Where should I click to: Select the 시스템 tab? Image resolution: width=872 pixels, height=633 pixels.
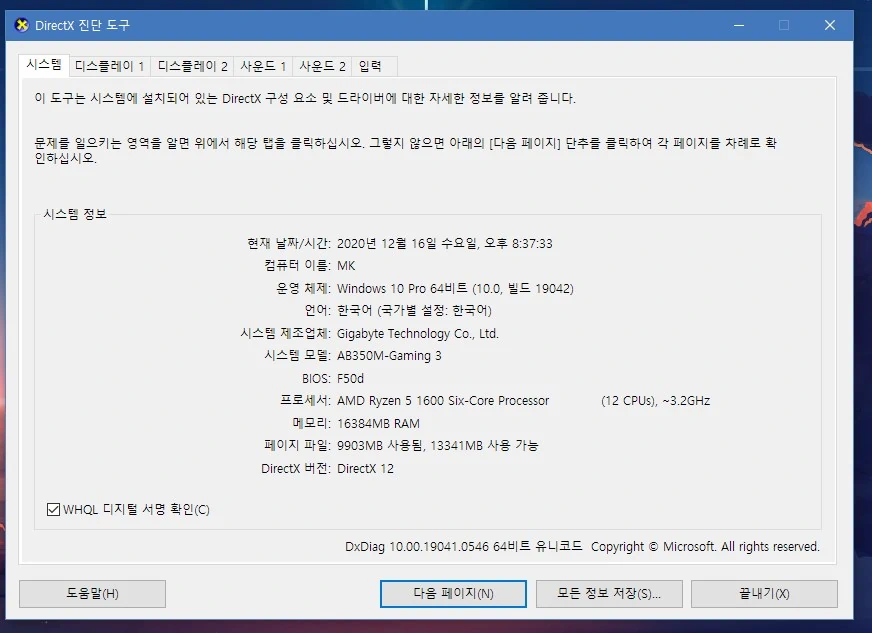pyautogui.click(x=46, y=66)
